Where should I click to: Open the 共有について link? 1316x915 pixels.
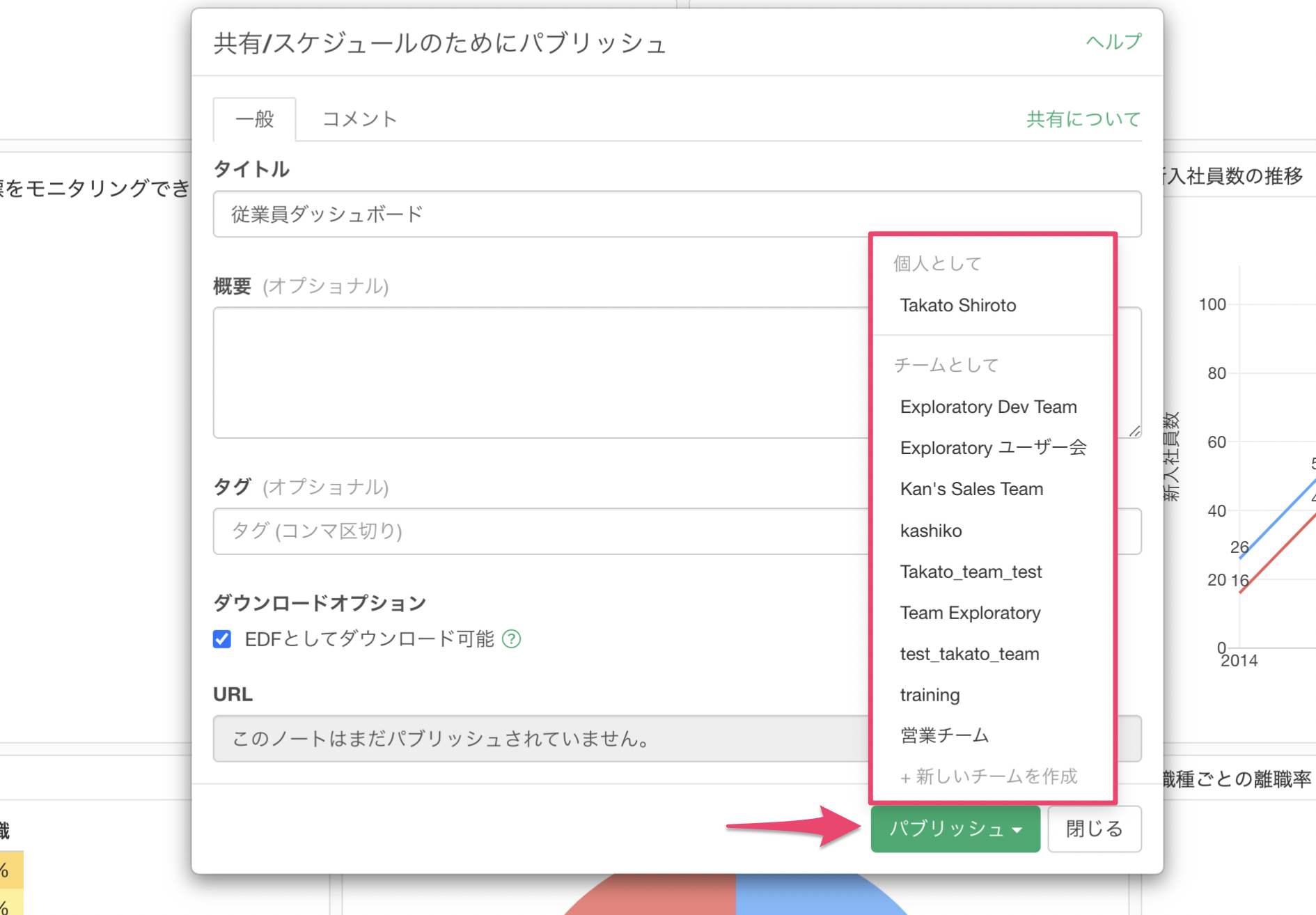[x=1083, y=119]
